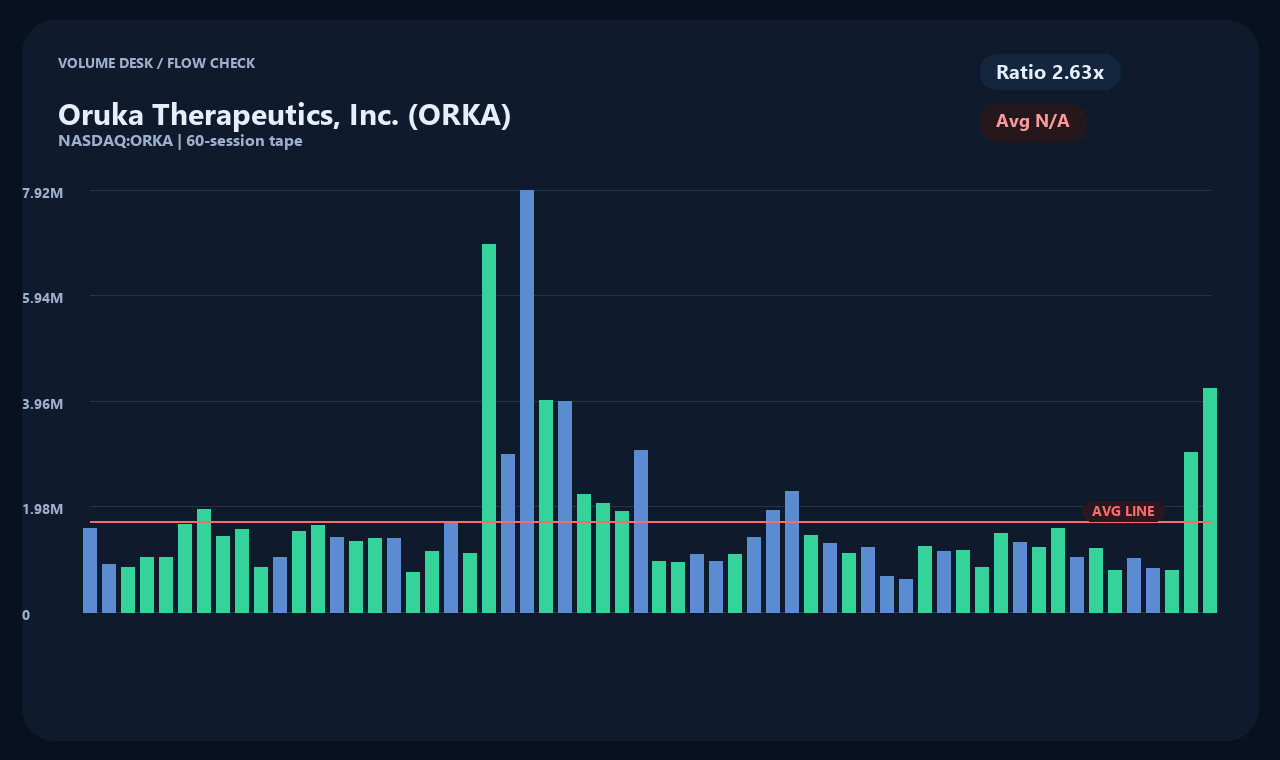Click the Oruka Therapeutics, Inc. (ORKA) title

pos(285,114)
